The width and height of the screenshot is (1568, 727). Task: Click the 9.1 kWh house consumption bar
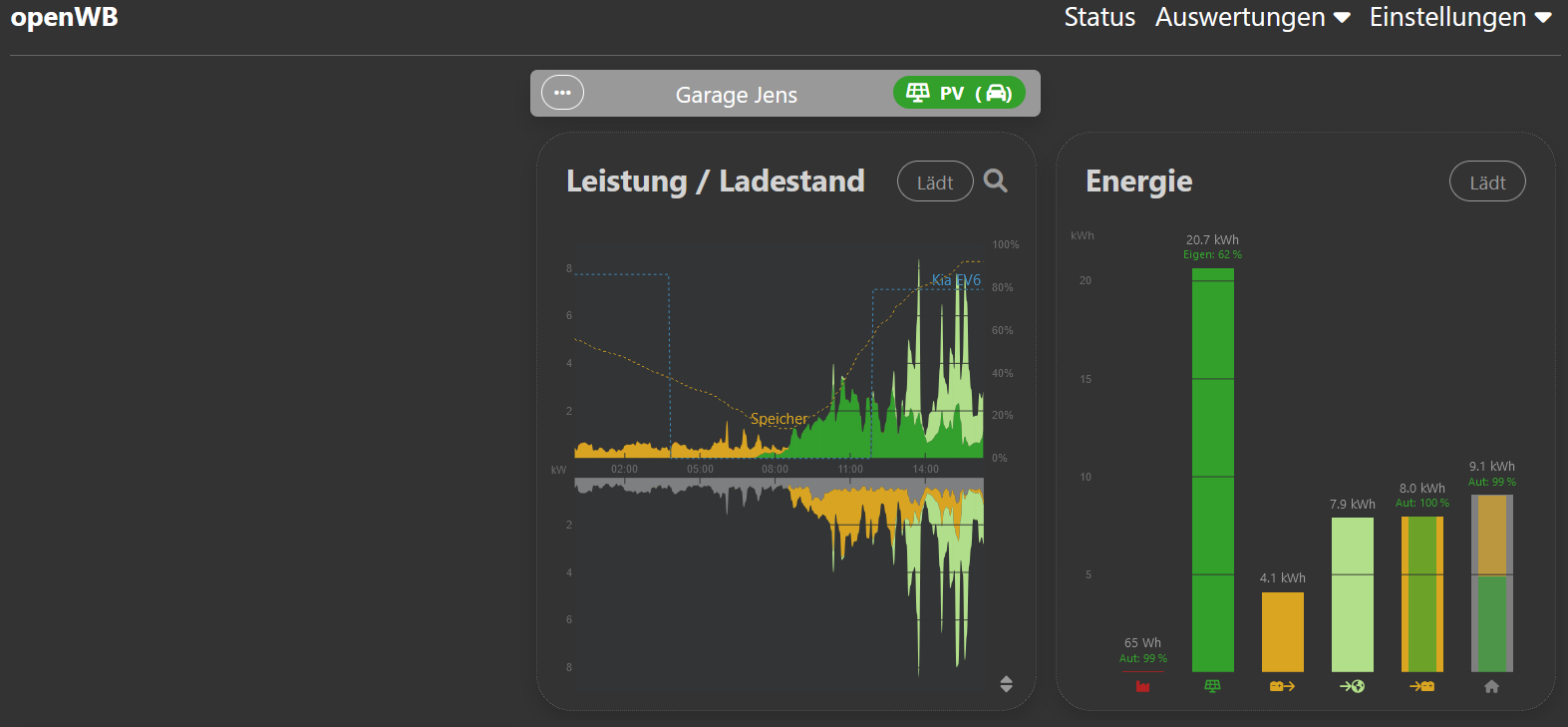[1492, 583]
